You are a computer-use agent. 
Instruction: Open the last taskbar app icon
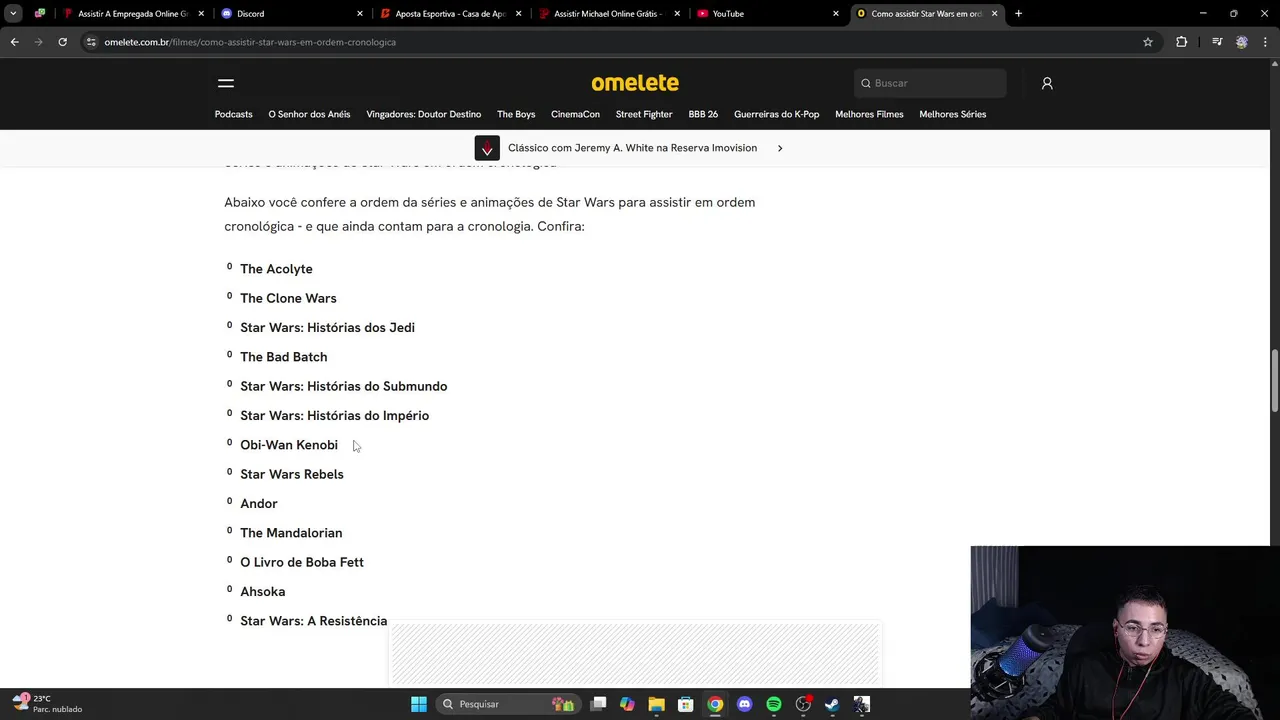point(862,704)
